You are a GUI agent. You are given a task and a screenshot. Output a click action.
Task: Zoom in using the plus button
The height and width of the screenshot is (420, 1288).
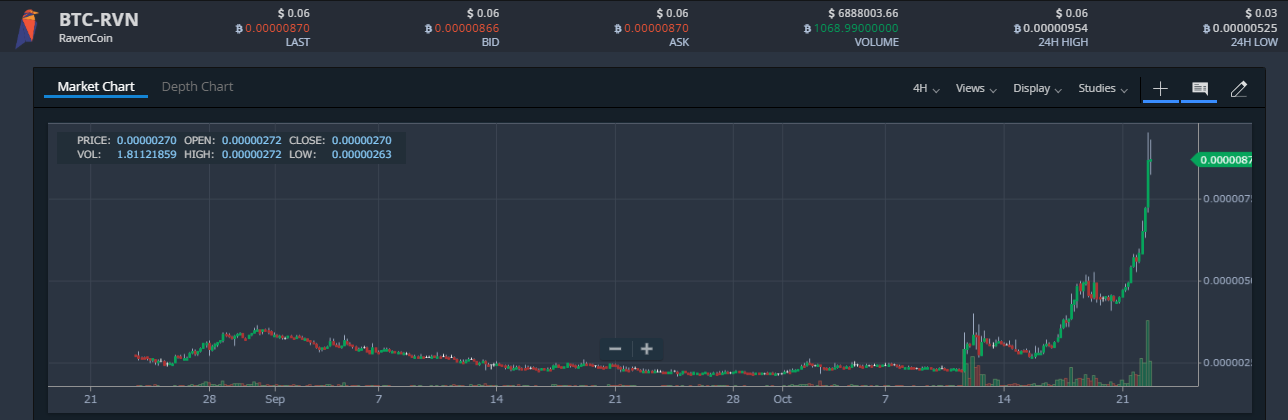[x=647, y=349]
